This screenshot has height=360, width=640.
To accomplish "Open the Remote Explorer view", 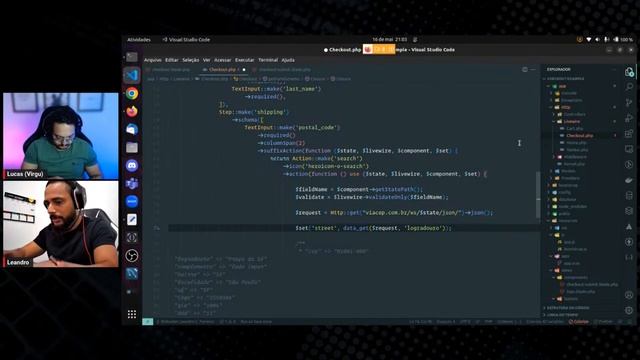I will 629,149.
